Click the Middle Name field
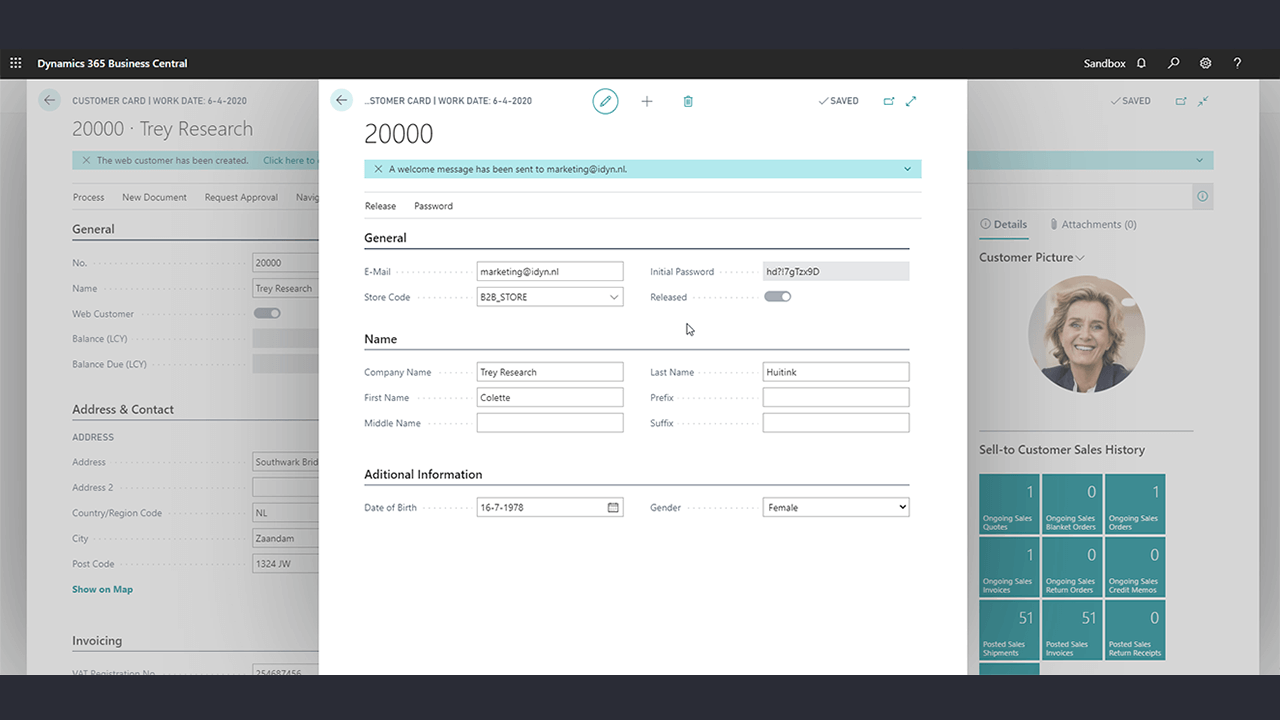The image size is (1280, 720). point(550,423)
